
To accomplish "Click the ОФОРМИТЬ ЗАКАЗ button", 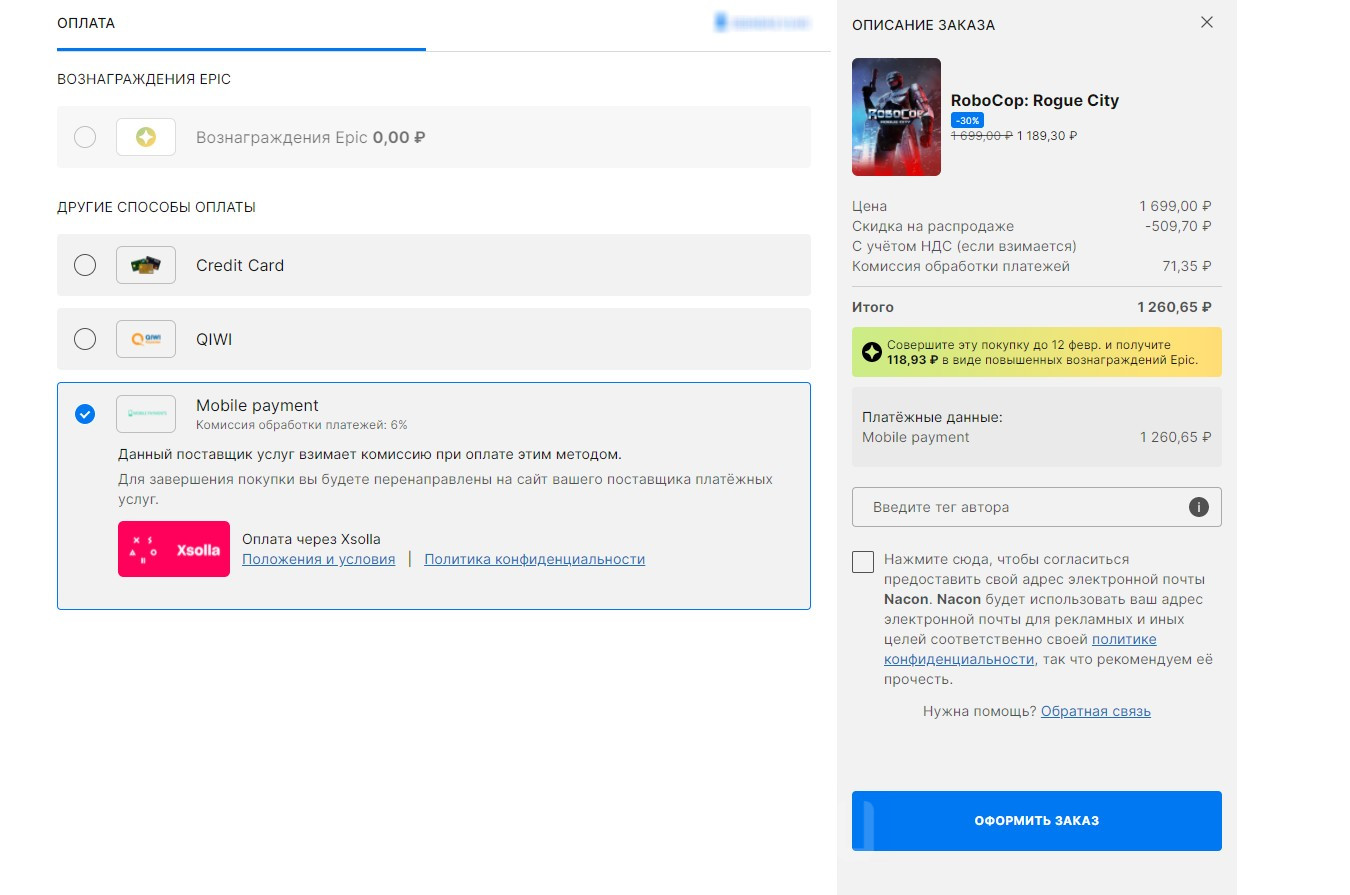I will pyautogui.click(x=1037, y=821).
